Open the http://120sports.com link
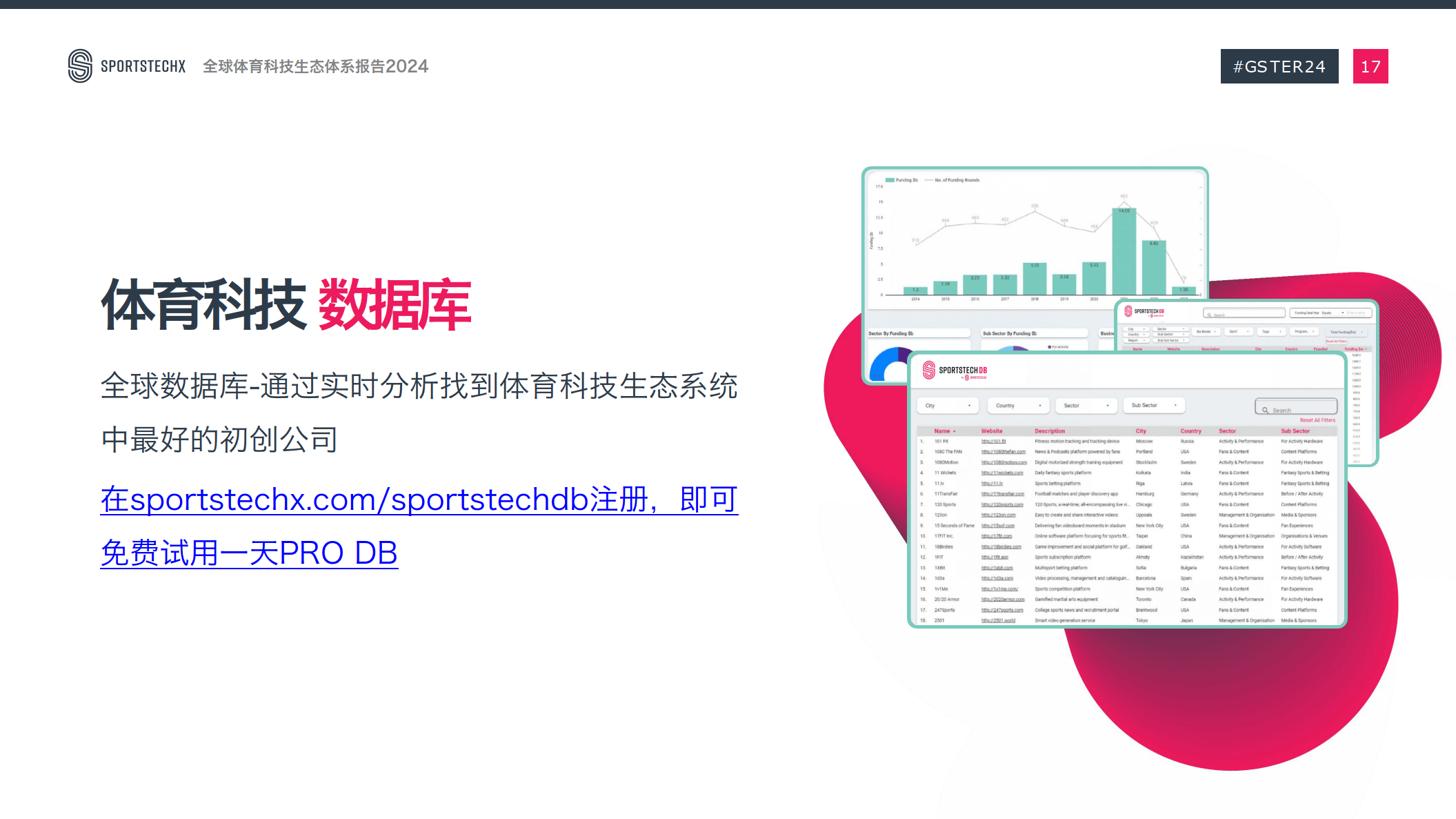 (x=1002, y=505)
